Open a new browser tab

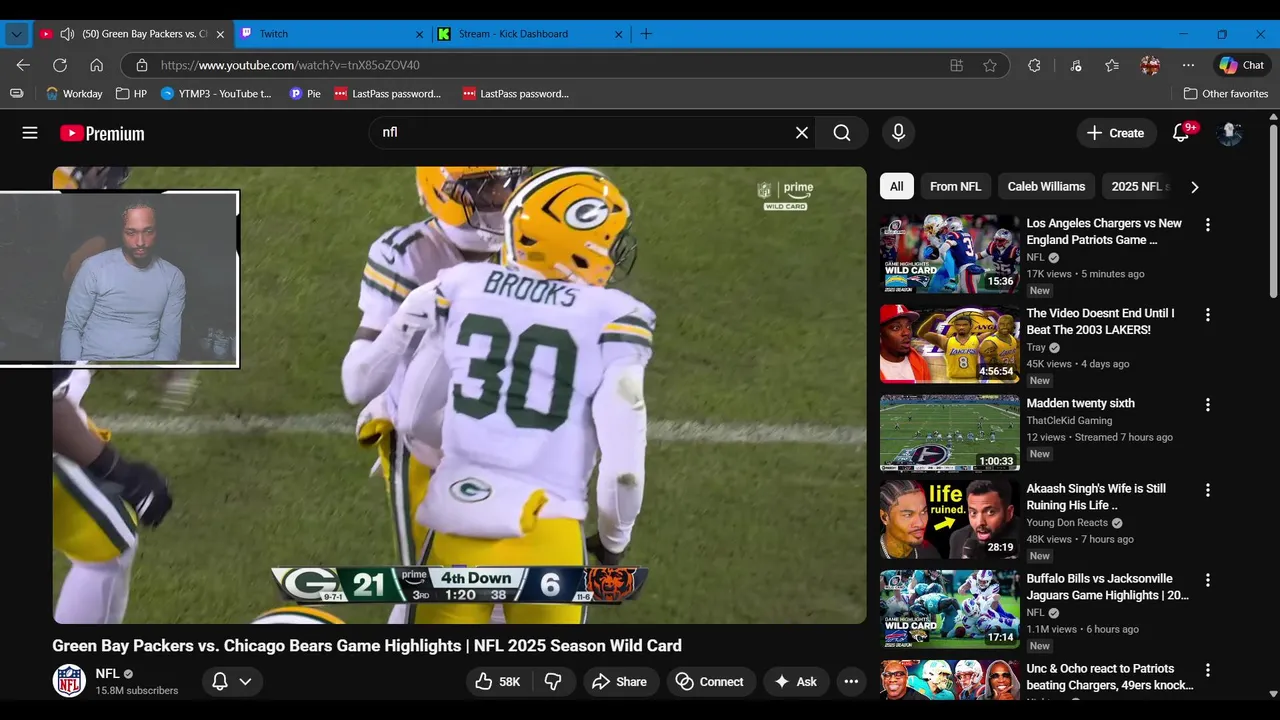646,34
